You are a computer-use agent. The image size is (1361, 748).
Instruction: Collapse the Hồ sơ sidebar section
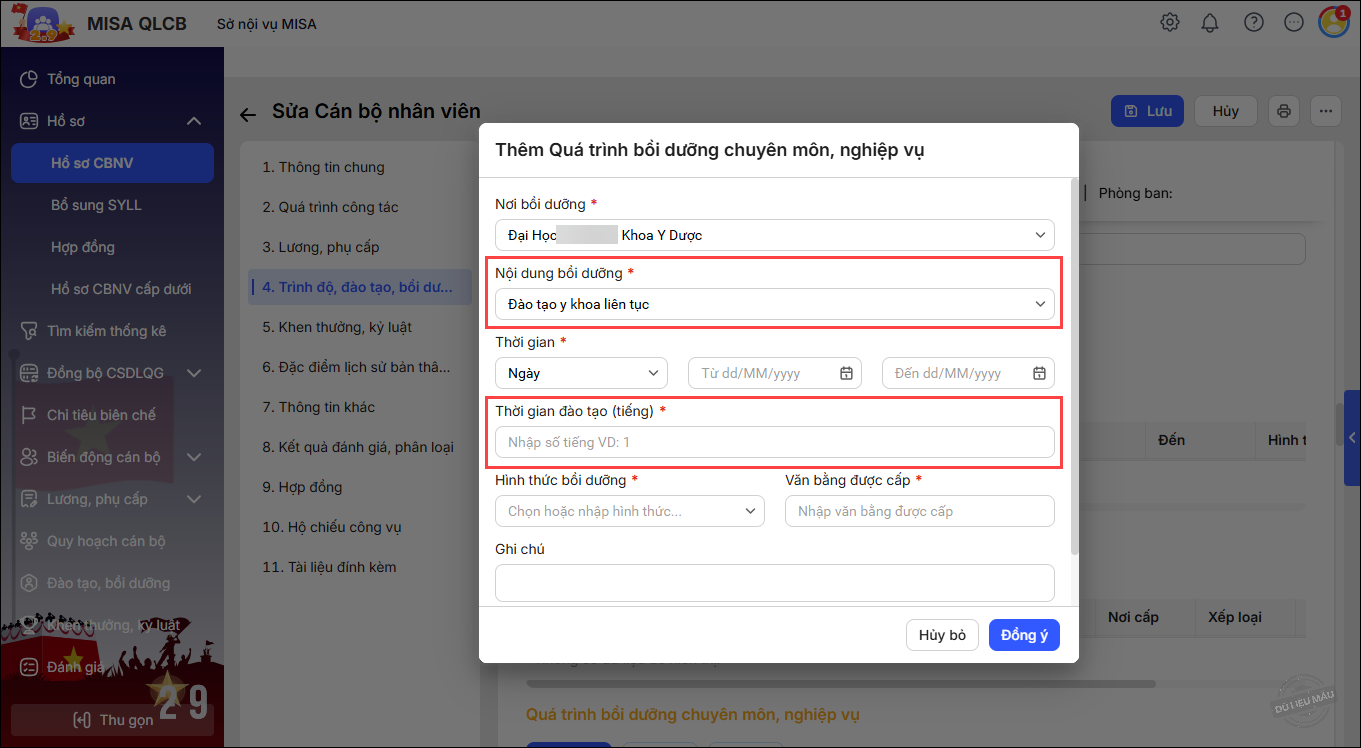pos(194,121)
